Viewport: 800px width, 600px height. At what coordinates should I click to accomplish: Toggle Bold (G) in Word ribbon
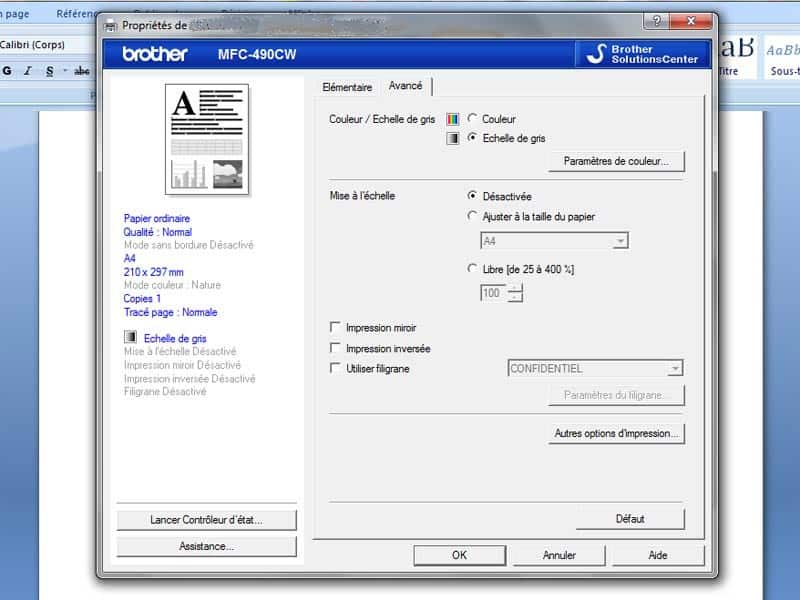(x=7, y=71)
